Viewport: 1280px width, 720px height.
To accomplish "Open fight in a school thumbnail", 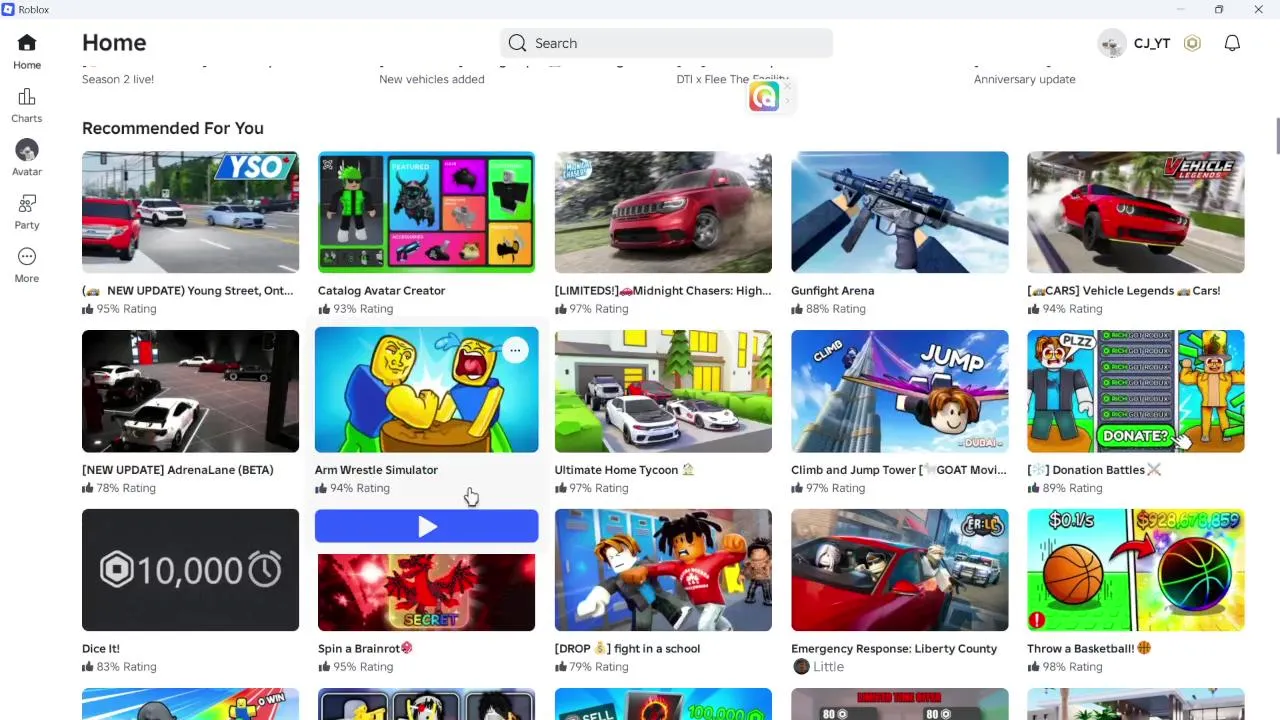I will click(x=663, y=570).
